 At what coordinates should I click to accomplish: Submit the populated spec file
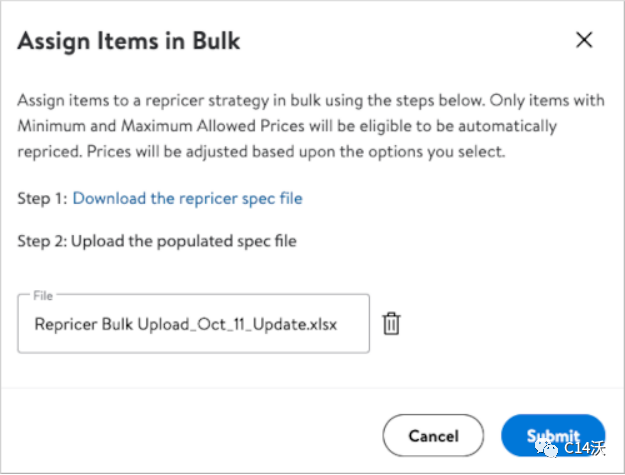(x=552, y=435)
